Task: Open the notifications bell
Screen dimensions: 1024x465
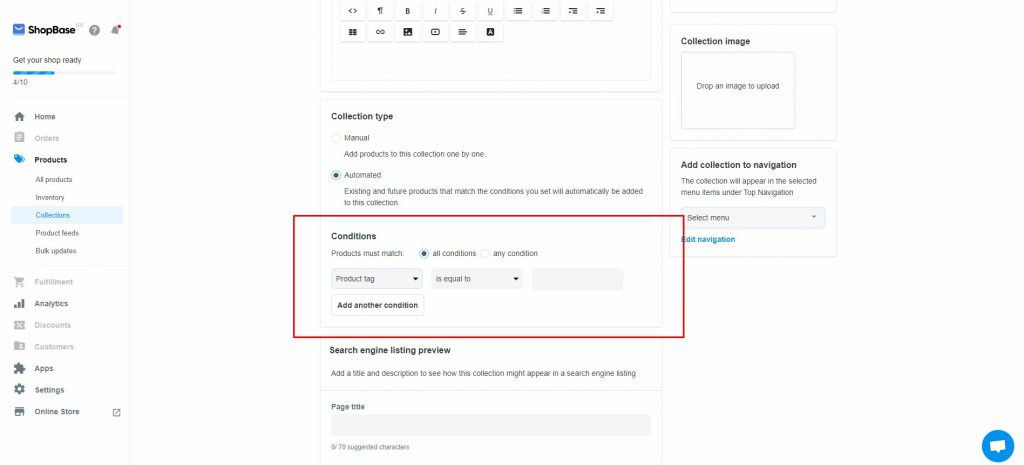Action: pos(115,30)
